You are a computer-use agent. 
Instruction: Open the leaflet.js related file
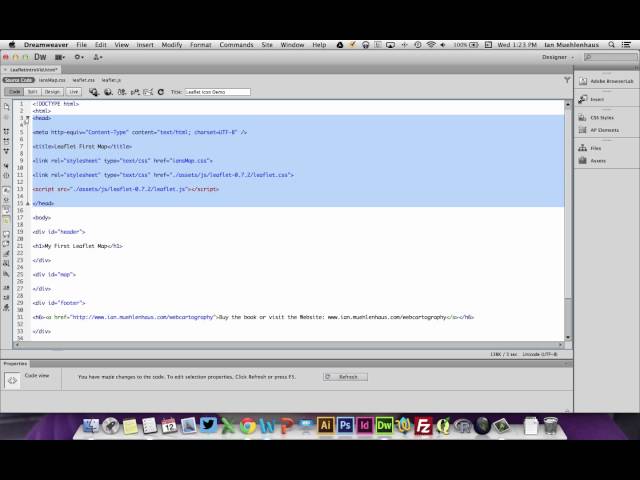click(x=111, y=80)
